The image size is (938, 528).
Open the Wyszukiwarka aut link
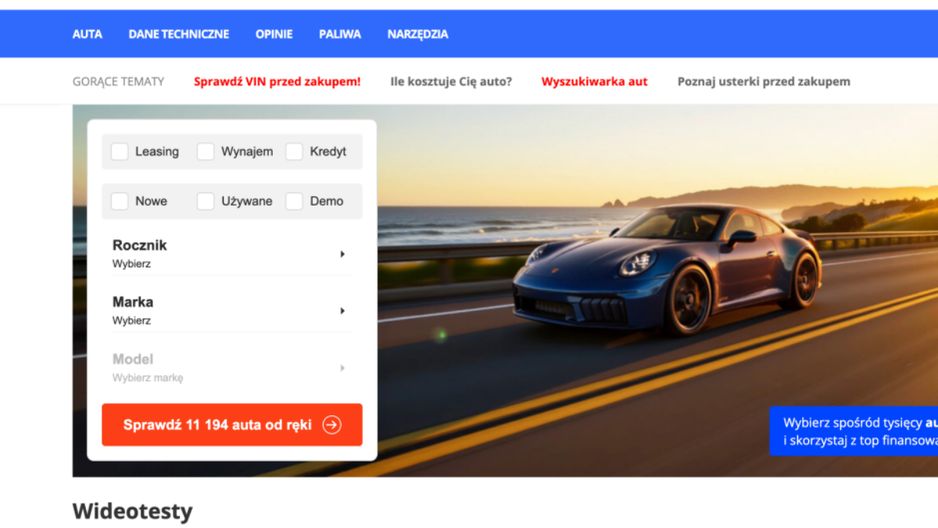click(x=594, y=81)
